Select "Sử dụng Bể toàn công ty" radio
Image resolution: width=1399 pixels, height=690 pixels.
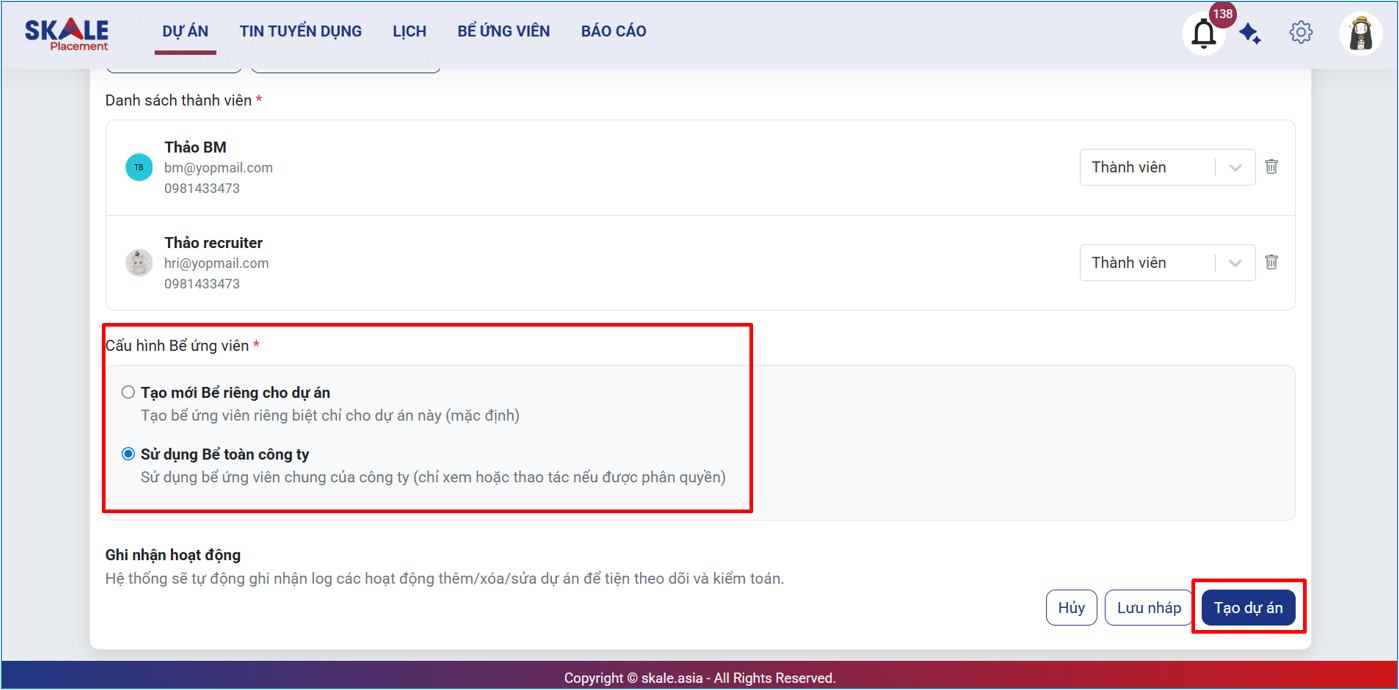coord(128,454)
